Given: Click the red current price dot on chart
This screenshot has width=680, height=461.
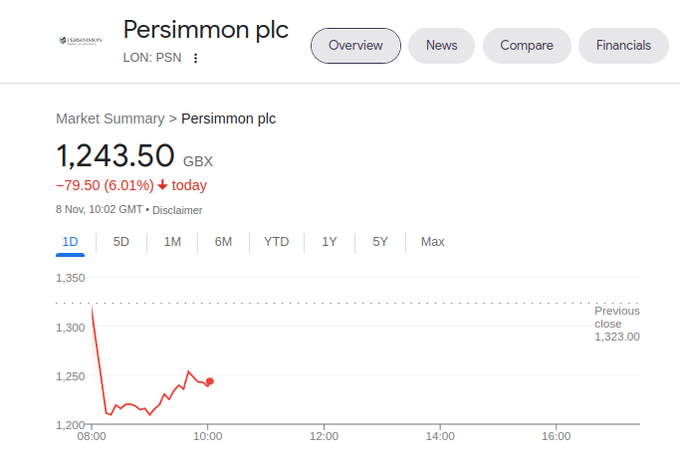Looking at the screenshot, I should point(209,381).
